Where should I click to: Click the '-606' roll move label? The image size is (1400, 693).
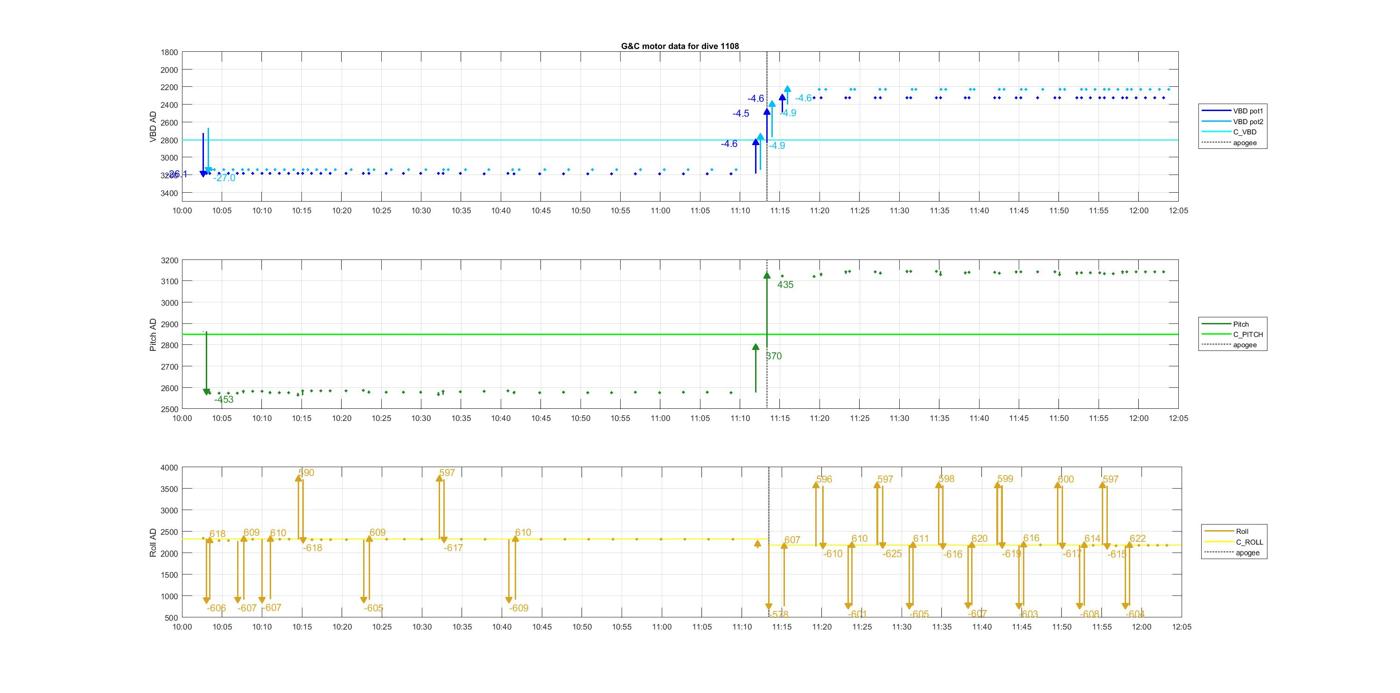[x=217, y=608]
